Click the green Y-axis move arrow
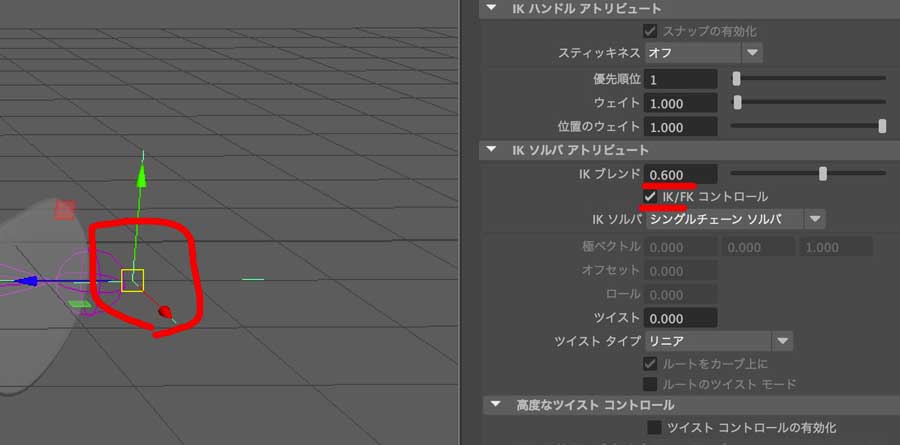Image resolution: width=900 pixels, height=445 pixels. [x=142, y=175]
